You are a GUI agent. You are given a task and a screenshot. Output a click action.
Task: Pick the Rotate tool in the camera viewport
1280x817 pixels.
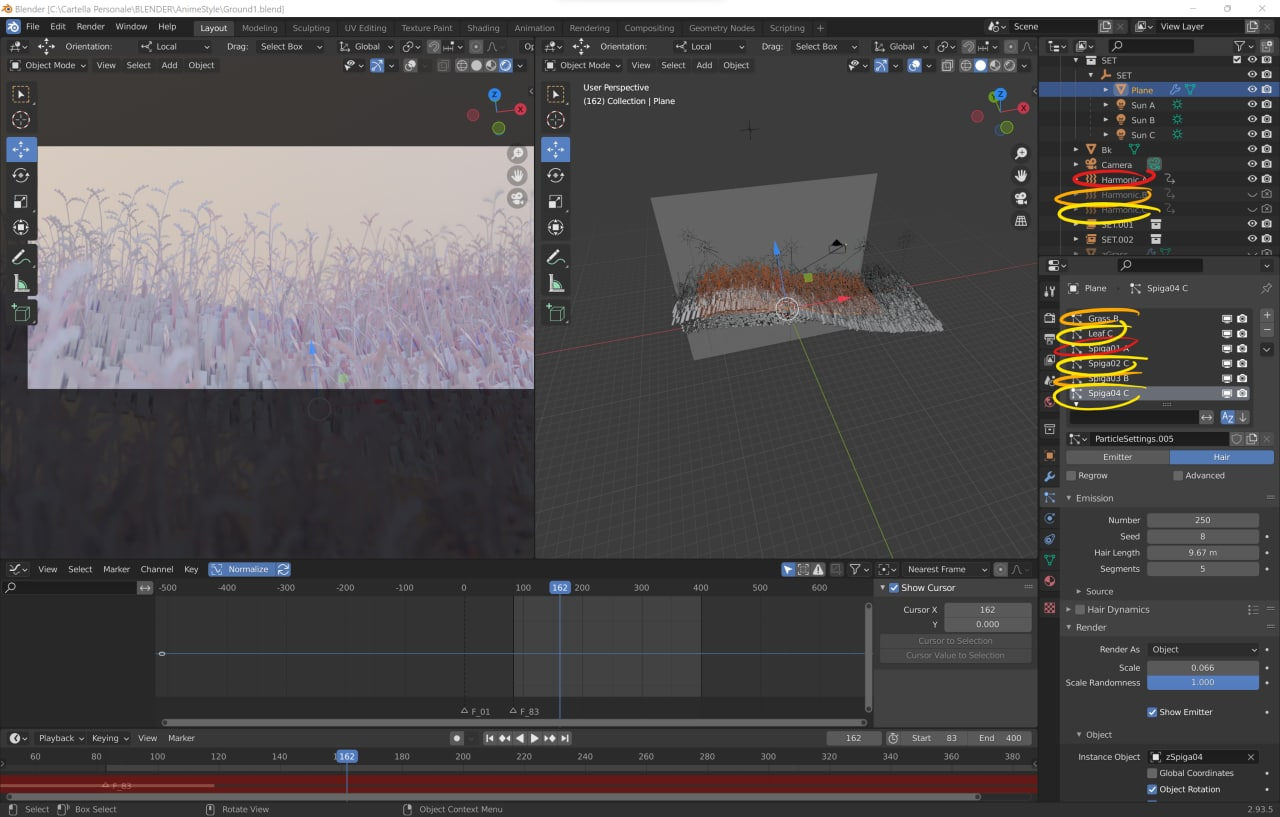tap(21, 175)
